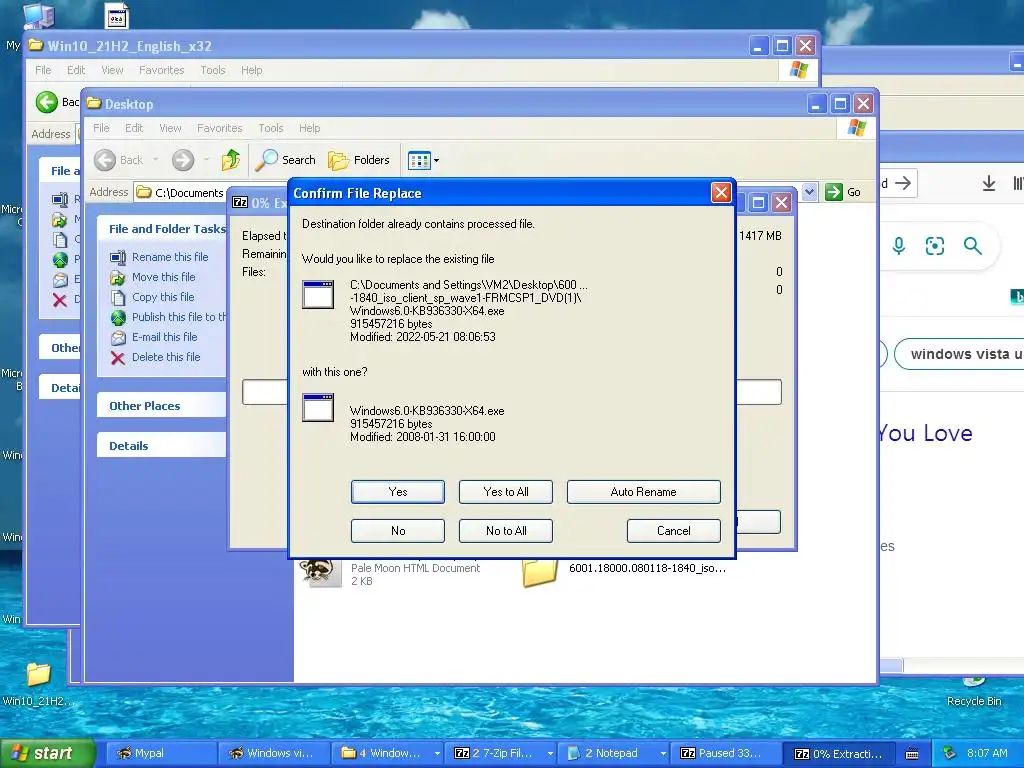Switch to Paused 33... 7-Zip taskbar button
The width and height of the screenshot is (1024, 768).
(728, 754)
